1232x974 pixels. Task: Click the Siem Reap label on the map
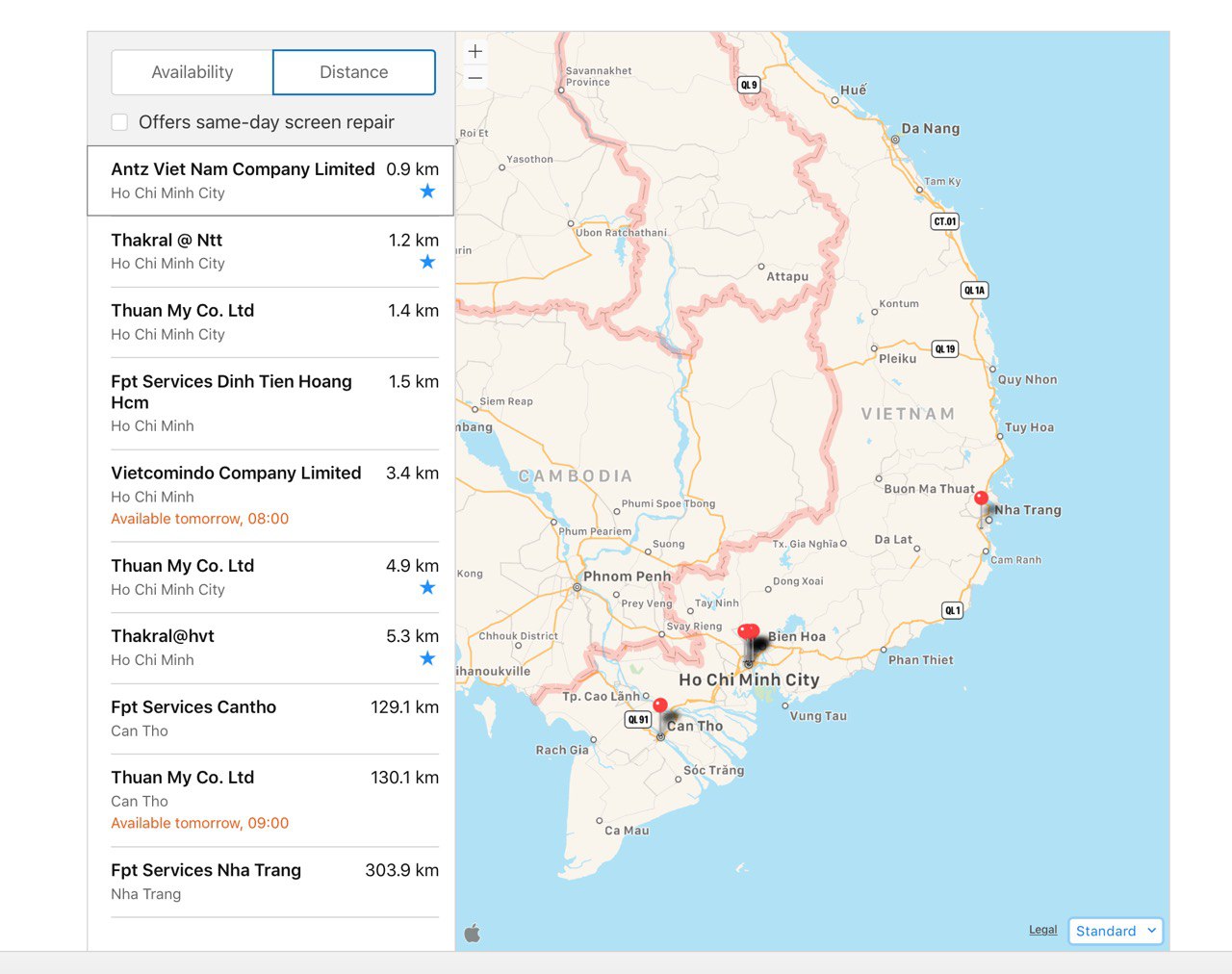(x=505, y=401)
